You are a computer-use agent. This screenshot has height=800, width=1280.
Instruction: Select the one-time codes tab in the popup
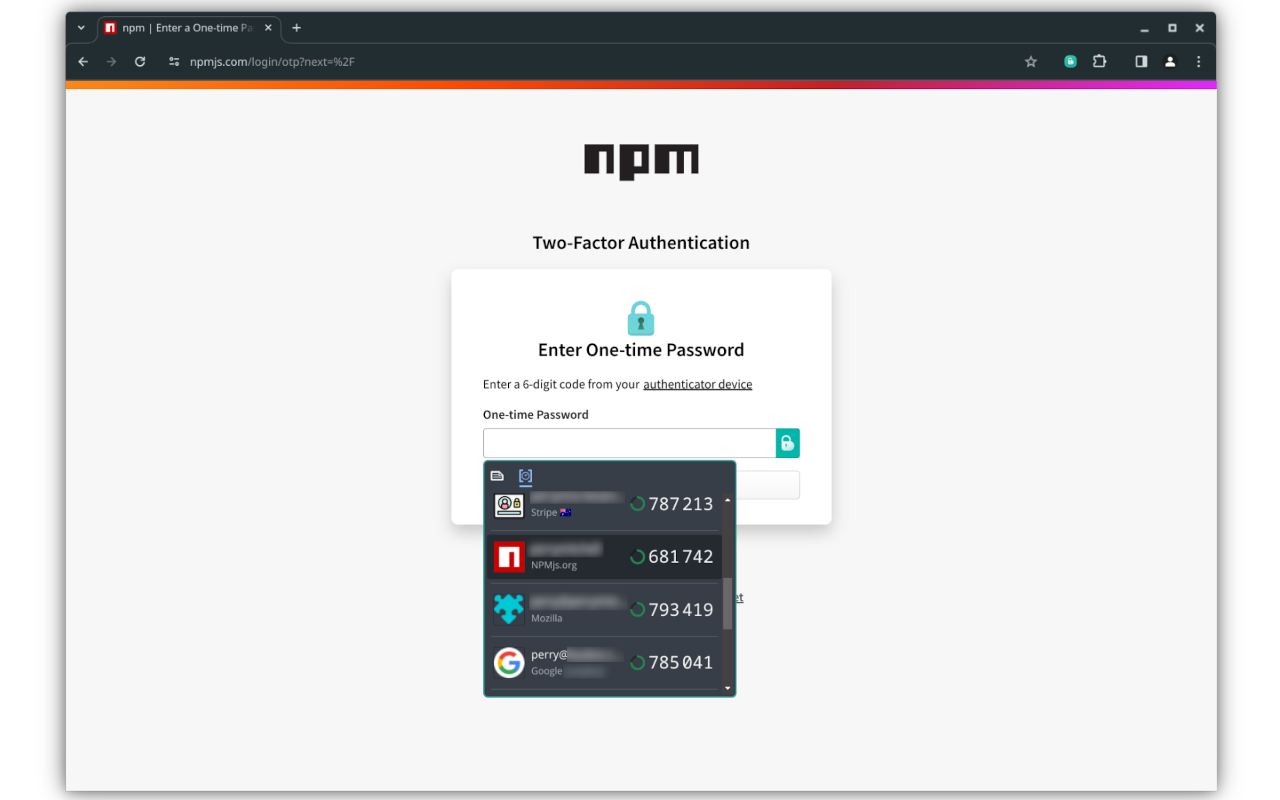(x=525, y=476)
